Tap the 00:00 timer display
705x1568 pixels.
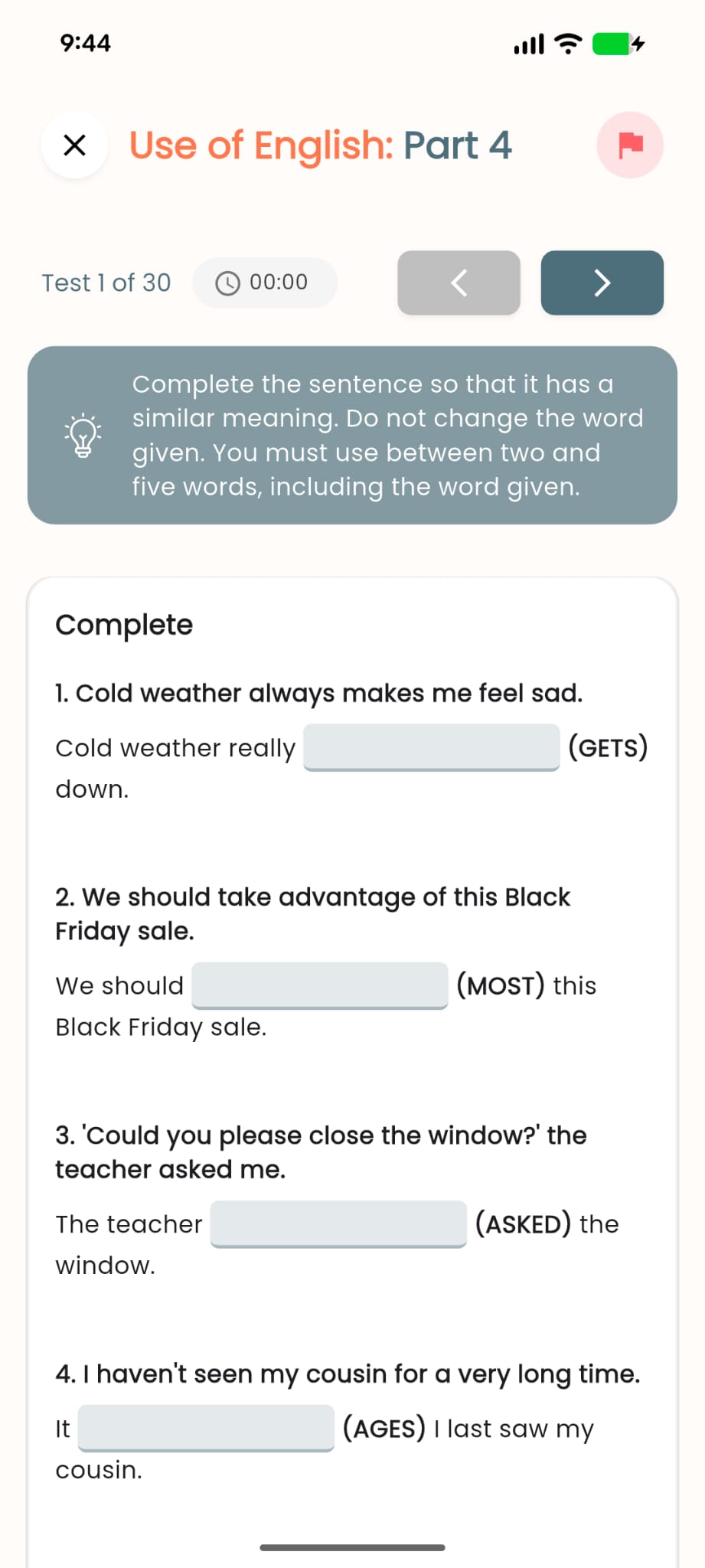279,283
